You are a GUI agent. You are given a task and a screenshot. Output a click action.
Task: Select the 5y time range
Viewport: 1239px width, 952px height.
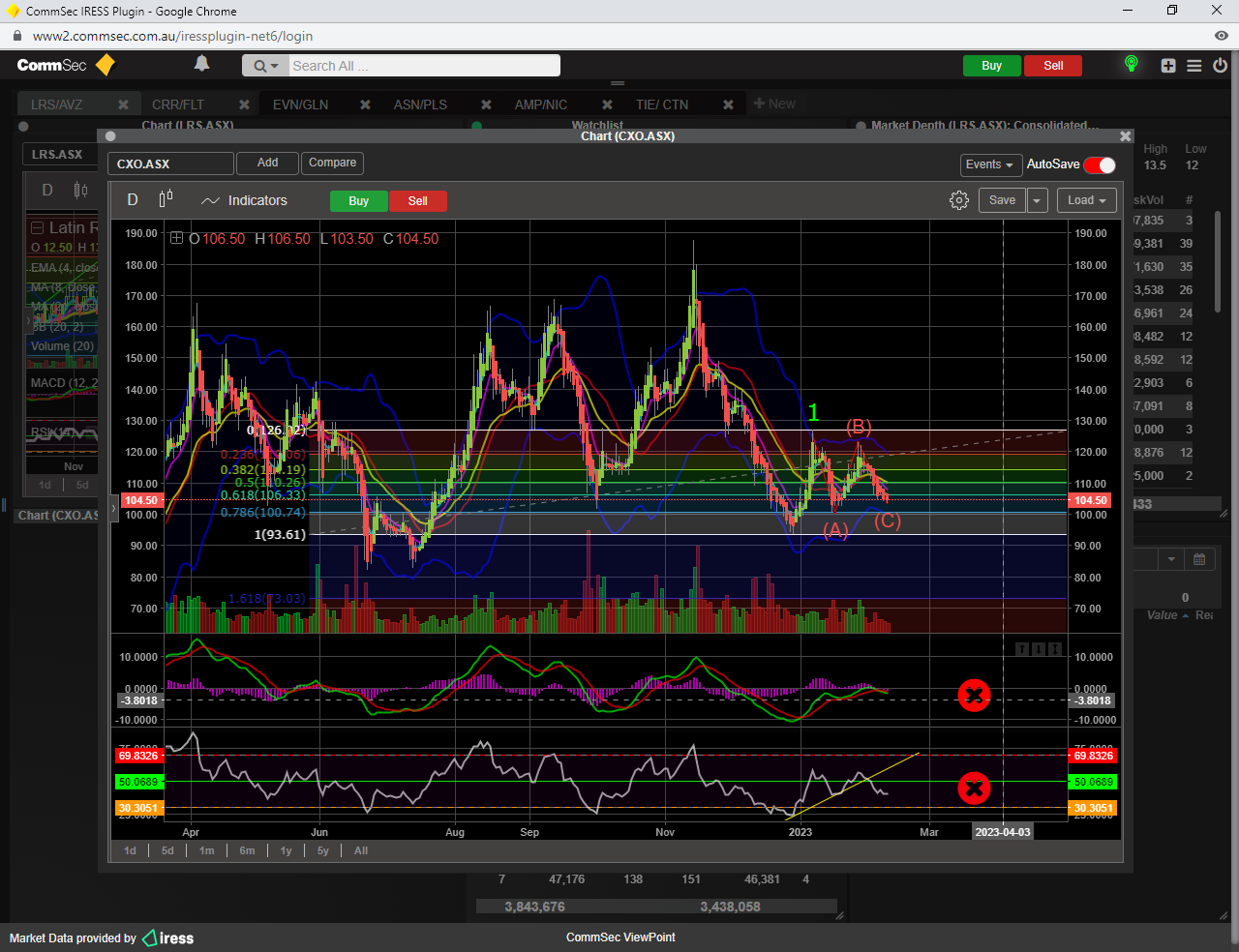[x=323, y=851]
